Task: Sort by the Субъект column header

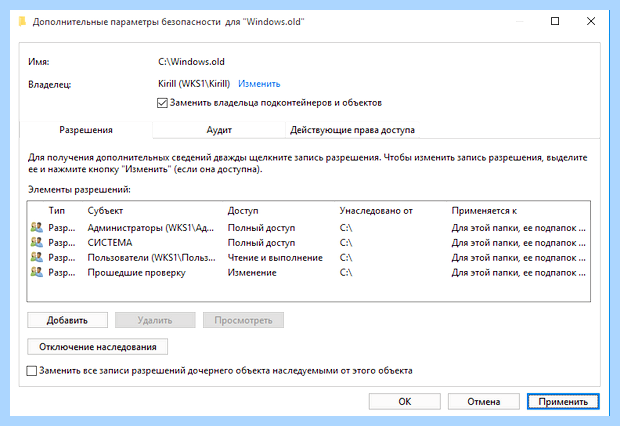Action: (105, 210)
